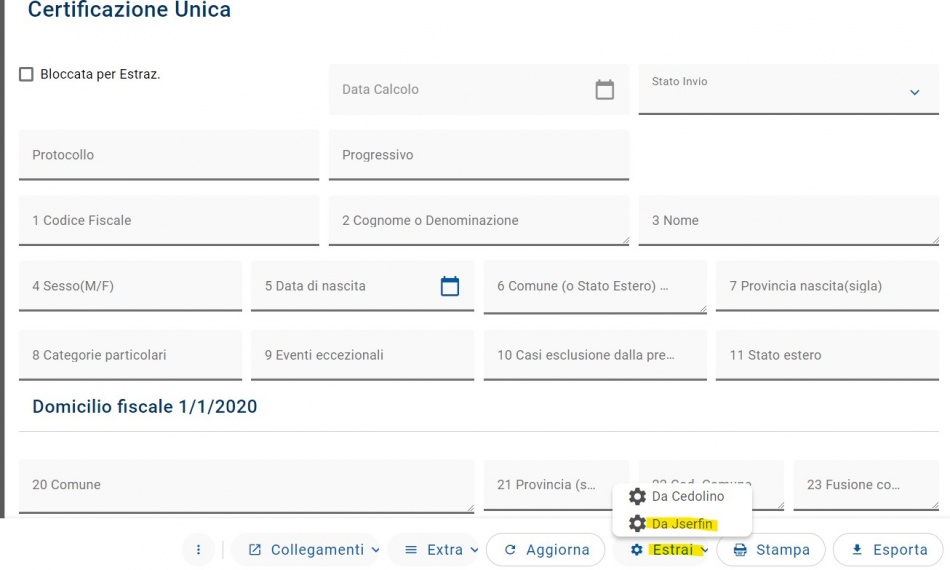Viewport: 950px width, 570px height.
Task: Click the Domicilio fiscale 1/1/2020 heading
Action: pos(144,406)
